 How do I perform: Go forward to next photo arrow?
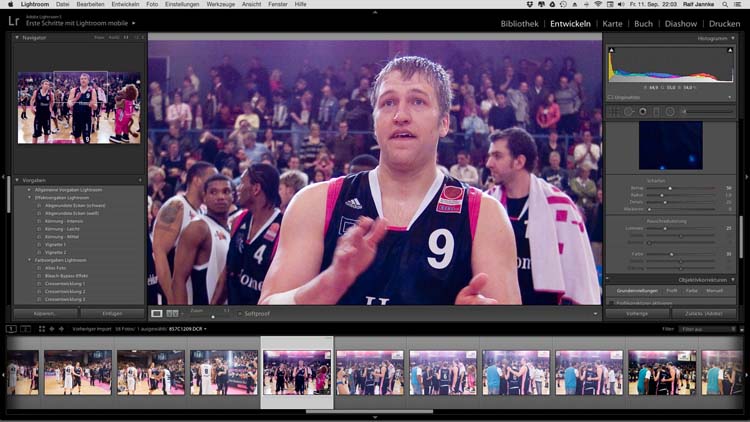[61, 329]
